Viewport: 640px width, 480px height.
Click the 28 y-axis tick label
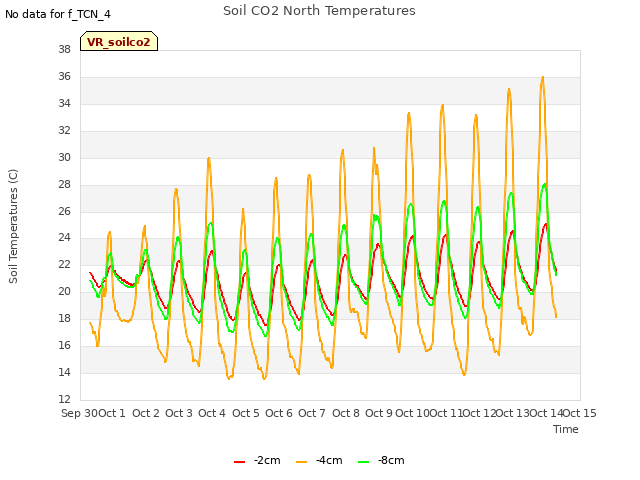[x=64, y=184]
